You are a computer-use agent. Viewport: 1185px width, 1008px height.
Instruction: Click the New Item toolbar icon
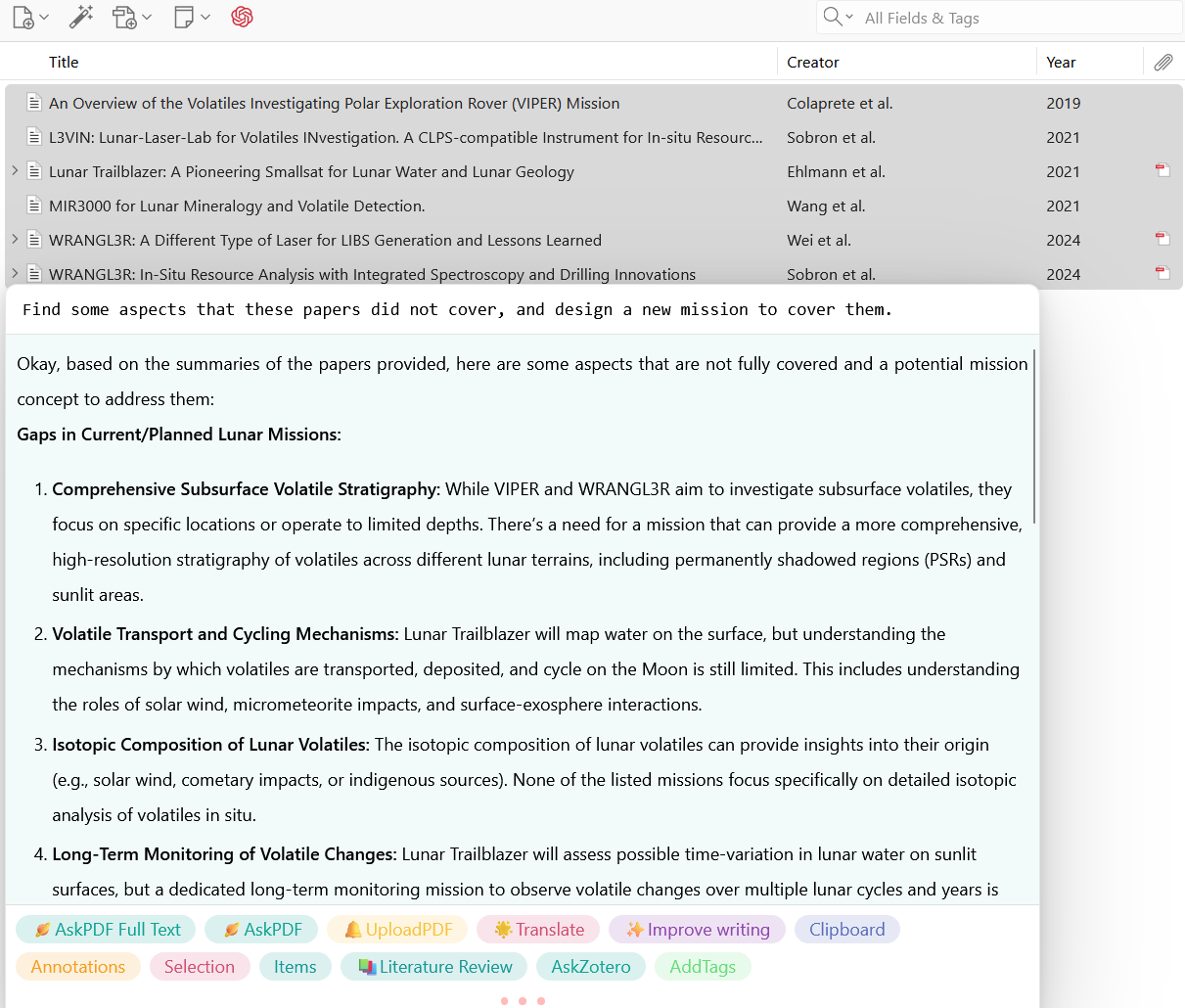point(23,17)
